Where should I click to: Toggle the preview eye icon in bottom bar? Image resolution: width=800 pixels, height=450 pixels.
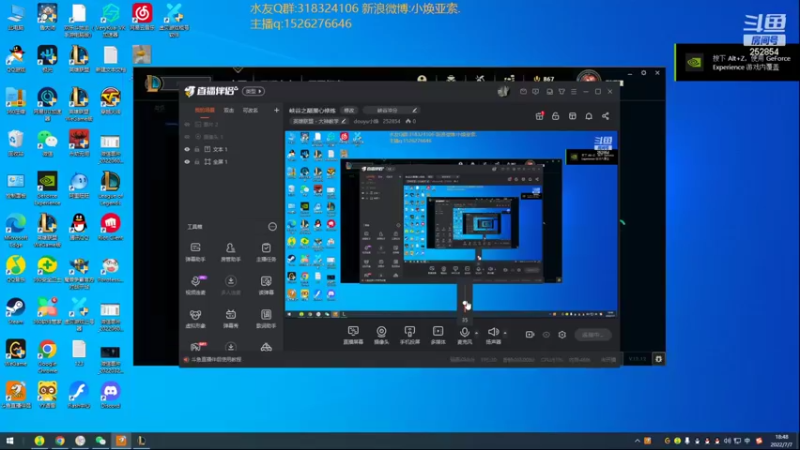point(546,335)
